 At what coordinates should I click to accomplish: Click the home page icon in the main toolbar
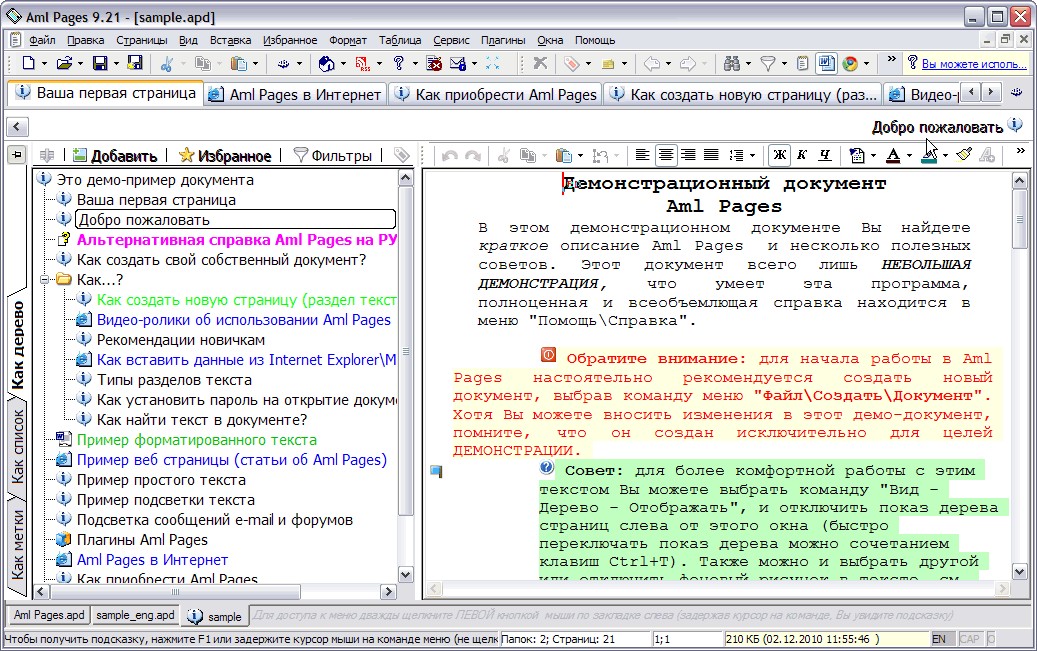[326, 64]
